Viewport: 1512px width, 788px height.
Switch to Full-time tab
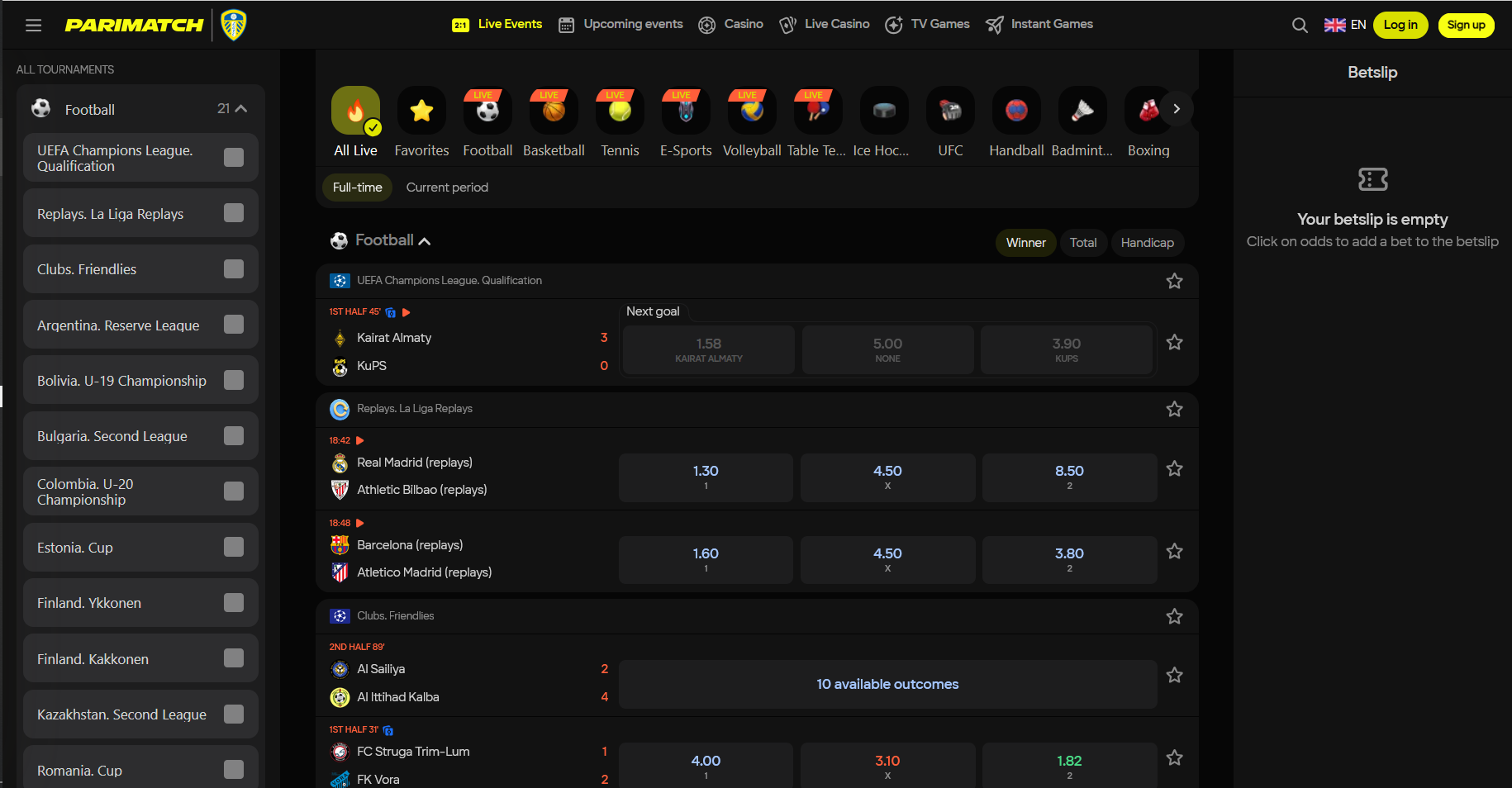click(357, 188)
